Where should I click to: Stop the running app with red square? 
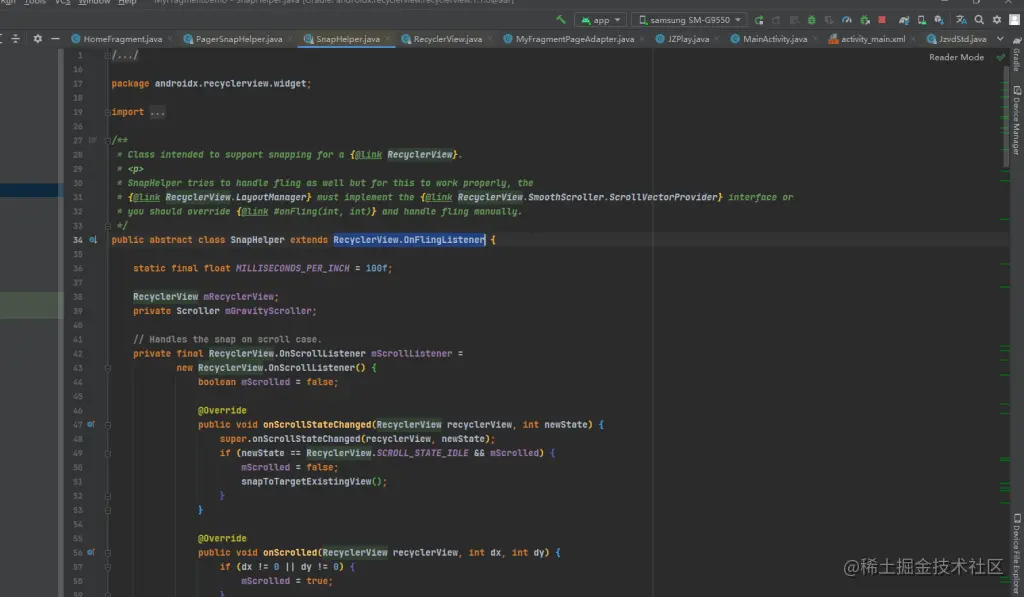click(x=882, y=20)
